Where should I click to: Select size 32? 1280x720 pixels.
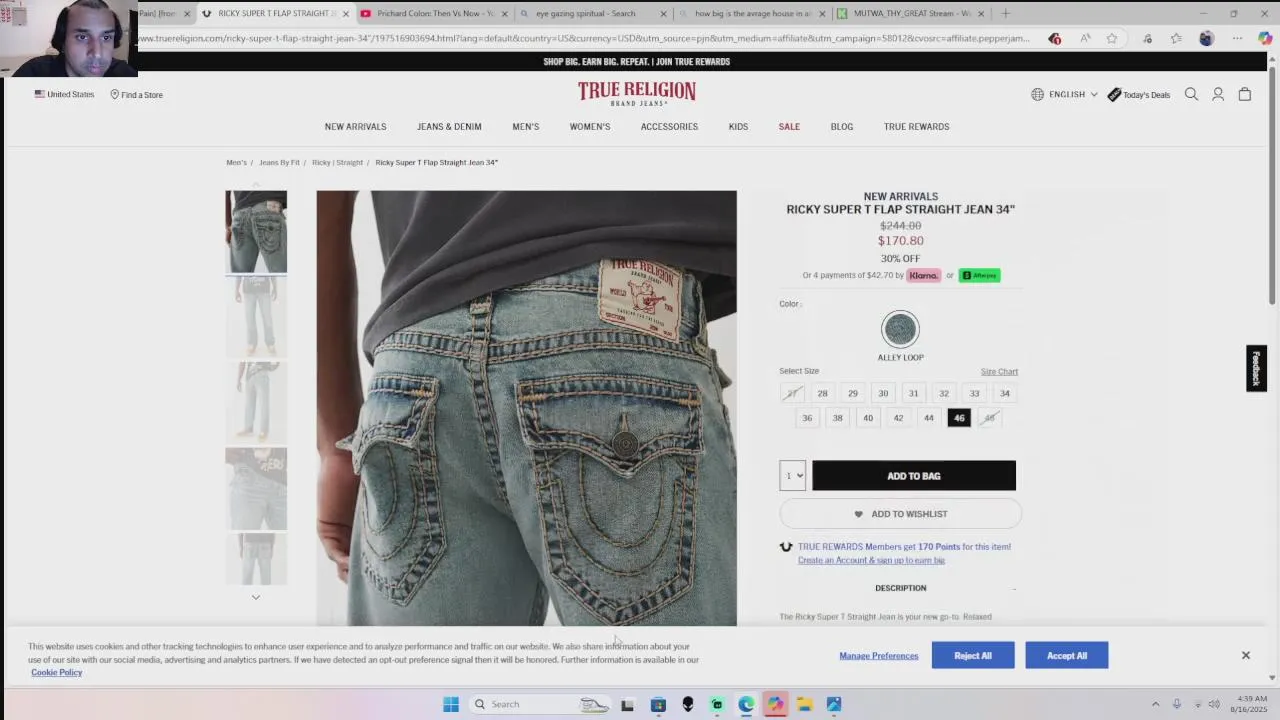click(x=944, y=393)
